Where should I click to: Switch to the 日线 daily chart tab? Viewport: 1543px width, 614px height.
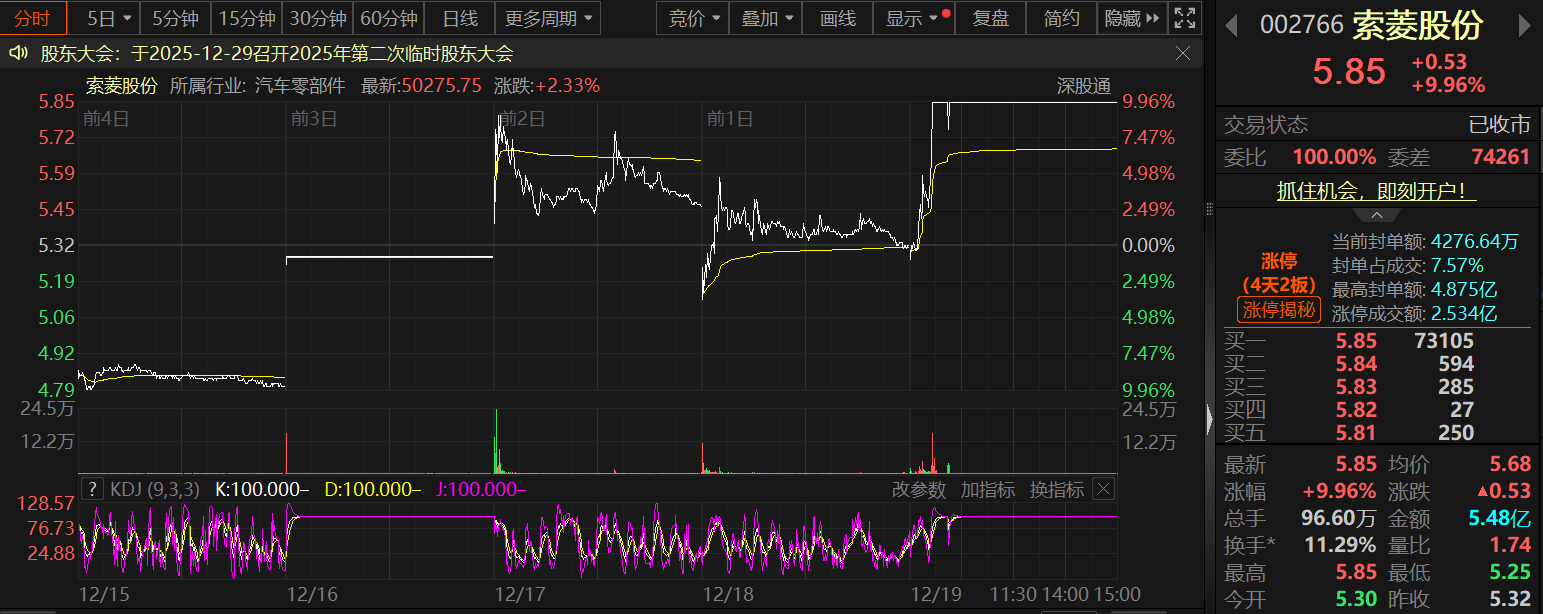pos(460,18)
